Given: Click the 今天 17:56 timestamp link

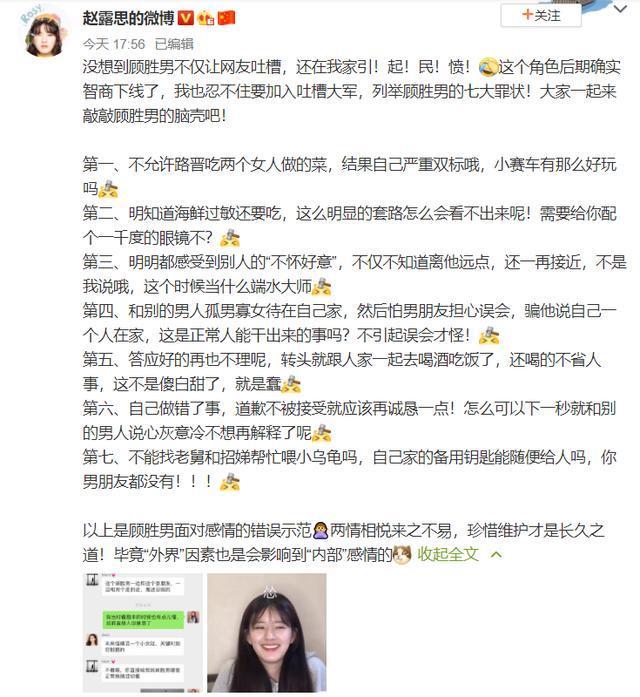Looking at the screenshot, I should 114,44.
